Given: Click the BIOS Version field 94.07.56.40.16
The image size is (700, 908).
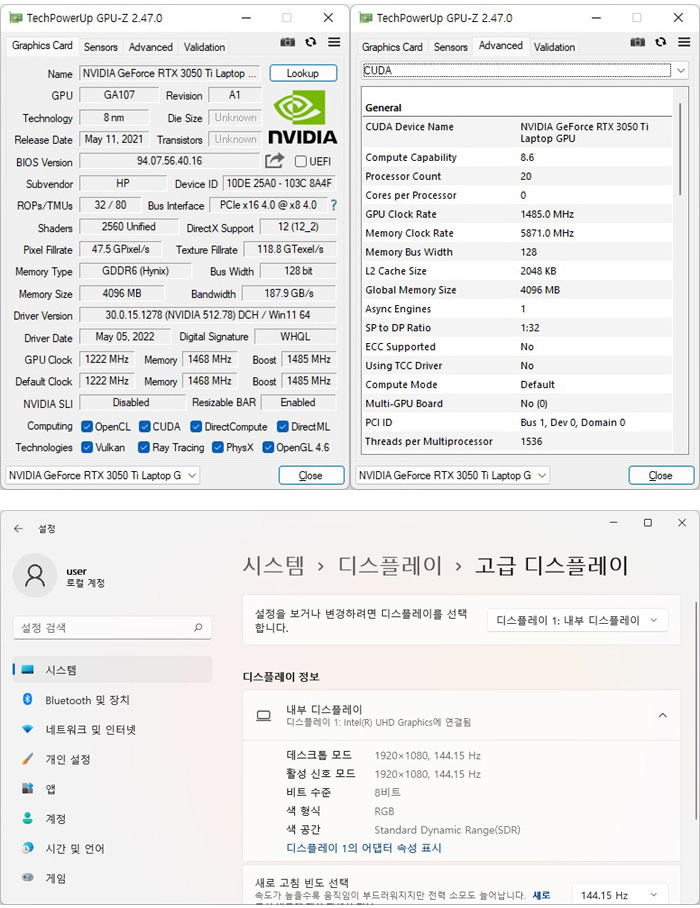Looking at the screenshot, I should tap(170, 161).
